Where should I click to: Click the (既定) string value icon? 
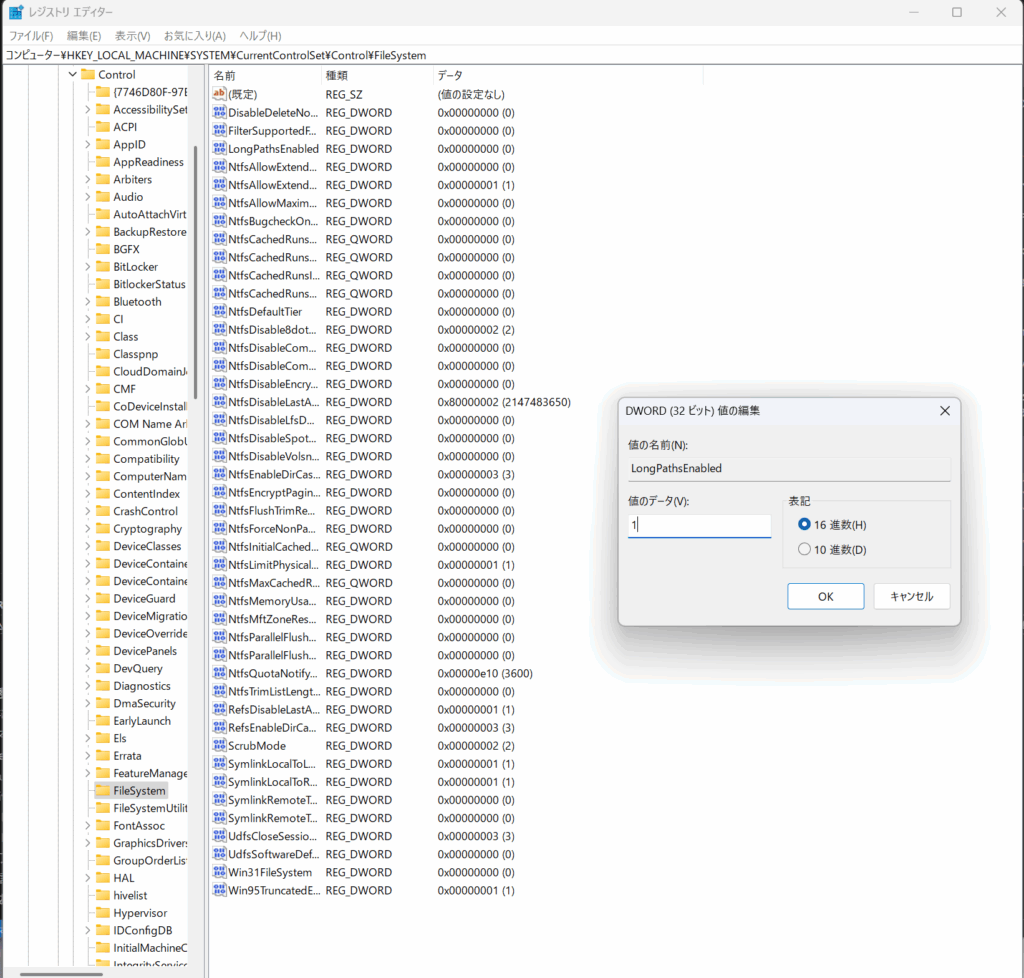point(219,94)
